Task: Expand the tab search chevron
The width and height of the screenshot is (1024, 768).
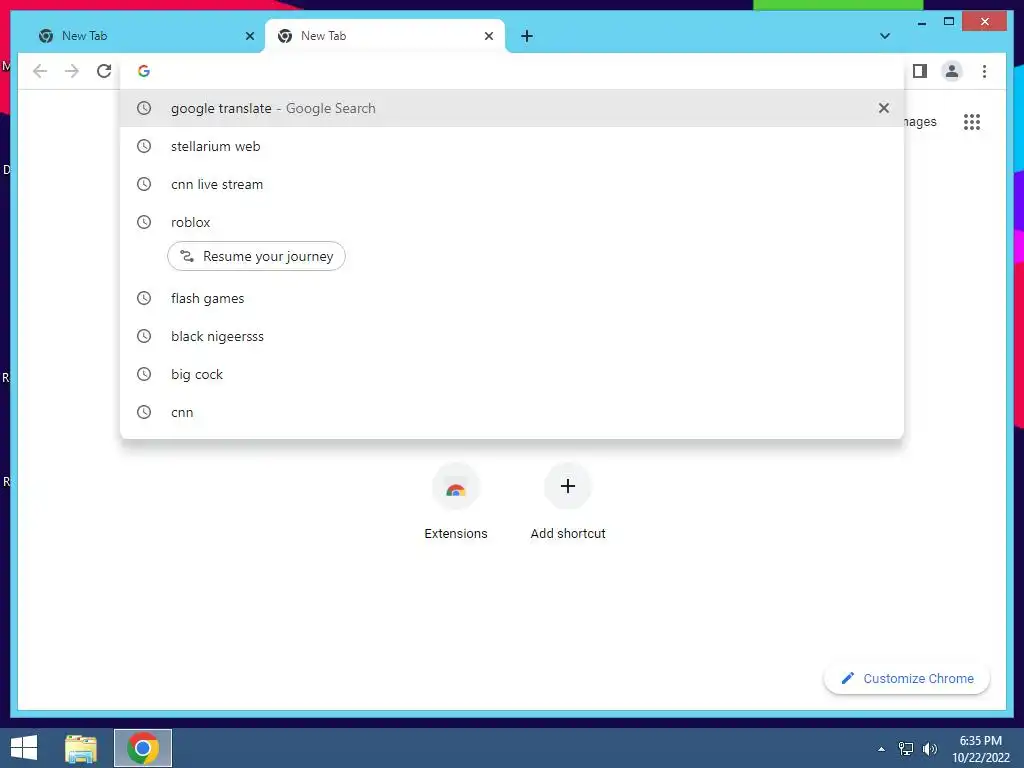Action: [885, 36]
